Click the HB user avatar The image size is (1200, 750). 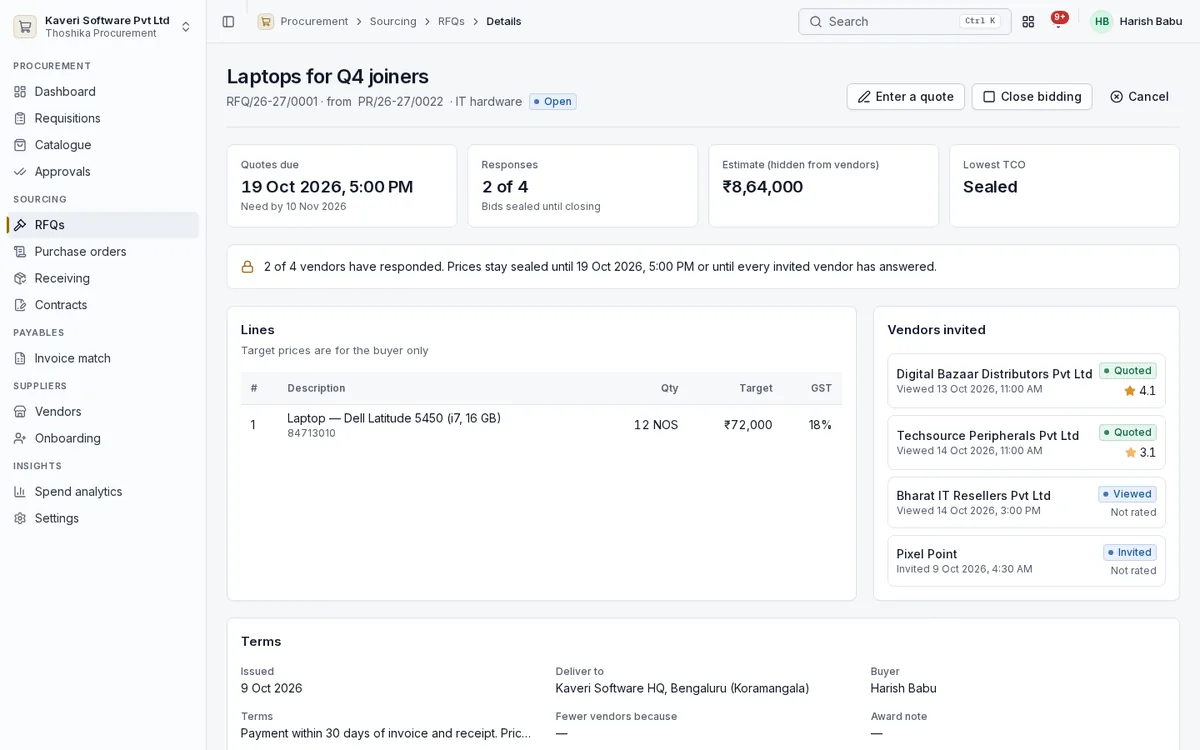tap(1101, 21)
